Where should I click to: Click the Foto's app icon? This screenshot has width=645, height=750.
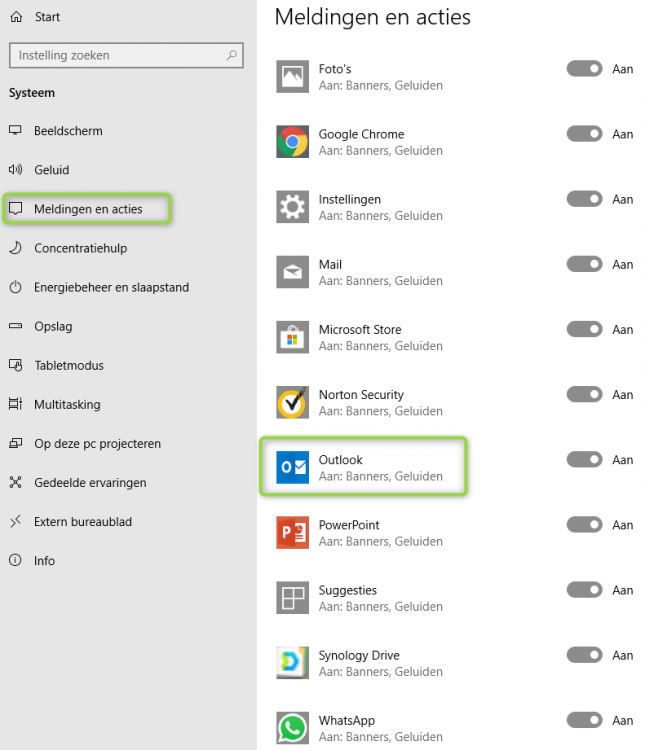tap(292, 77)
